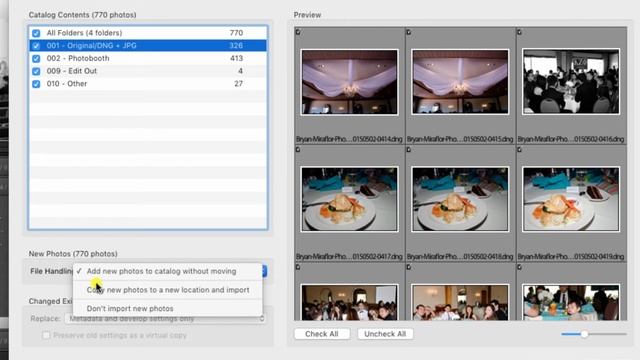The height and width of the screenshot is (360, 640).
Task: Choose Copy new photos to a new location and import
Action: pyautogui.click(x=167, y=290)
